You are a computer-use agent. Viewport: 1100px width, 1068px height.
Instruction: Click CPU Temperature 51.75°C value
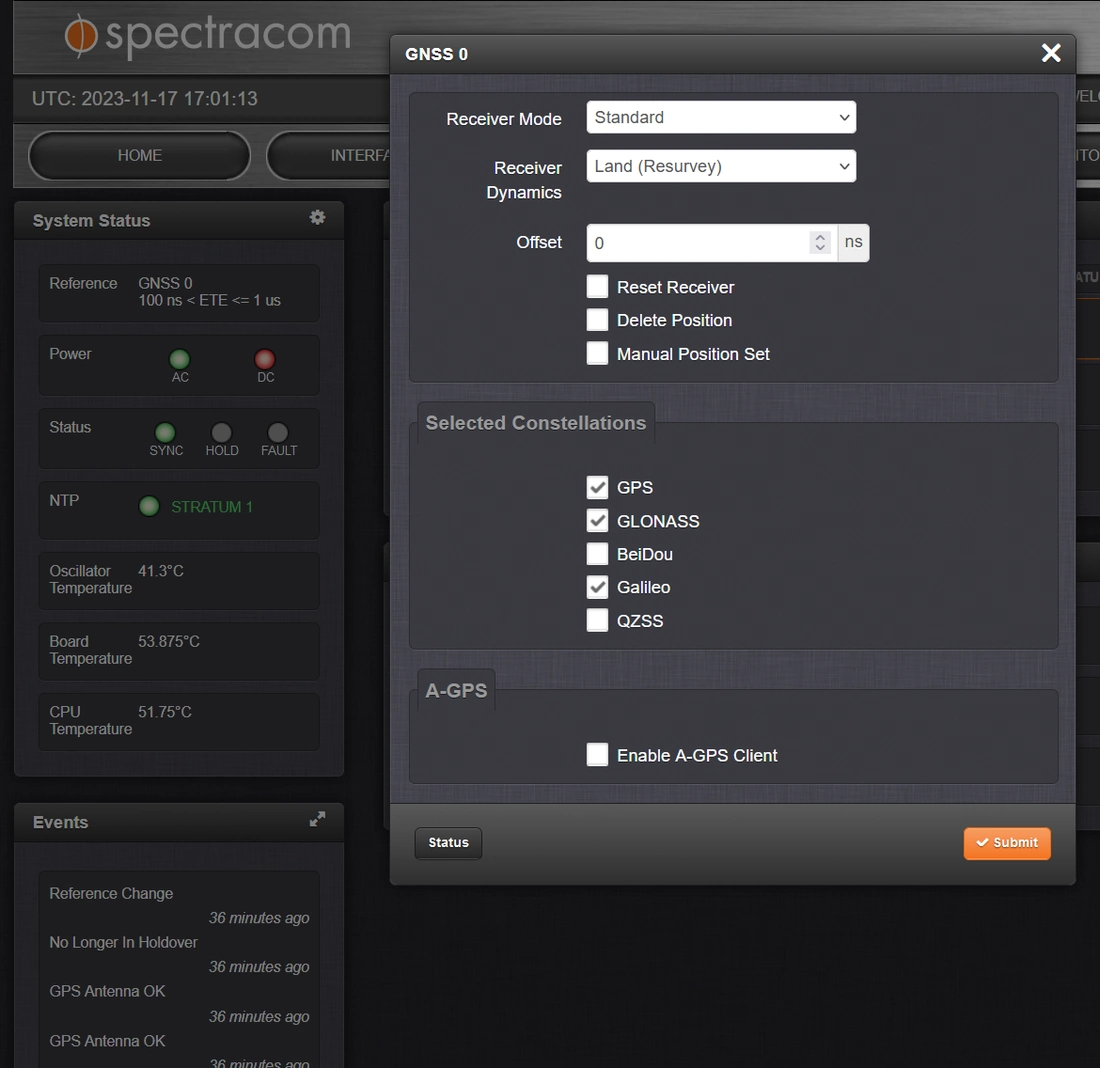pyautogui.click(x=165, y=712)
